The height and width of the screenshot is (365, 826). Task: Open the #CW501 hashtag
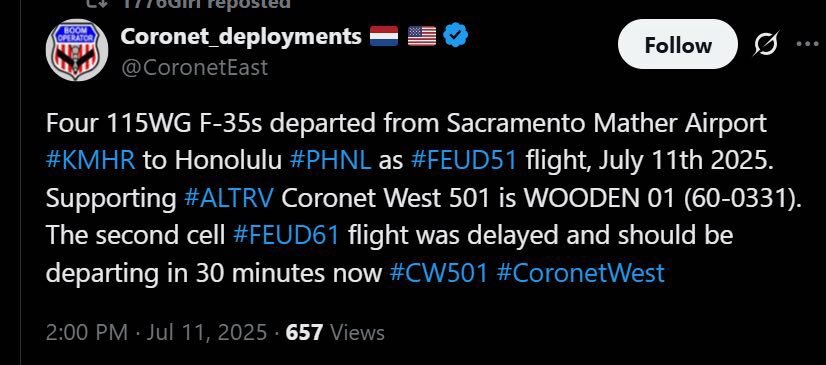439,273
